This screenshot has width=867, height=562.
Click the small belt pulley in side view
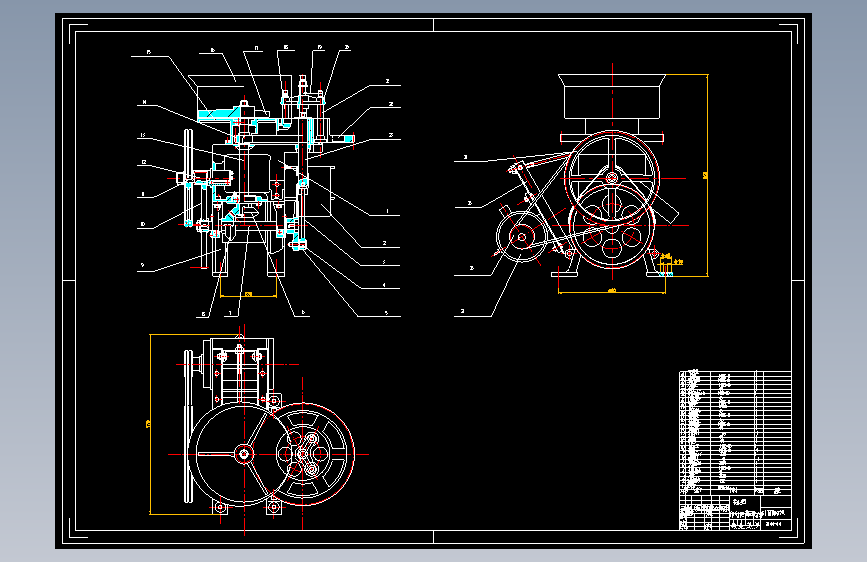click(521, 237)
